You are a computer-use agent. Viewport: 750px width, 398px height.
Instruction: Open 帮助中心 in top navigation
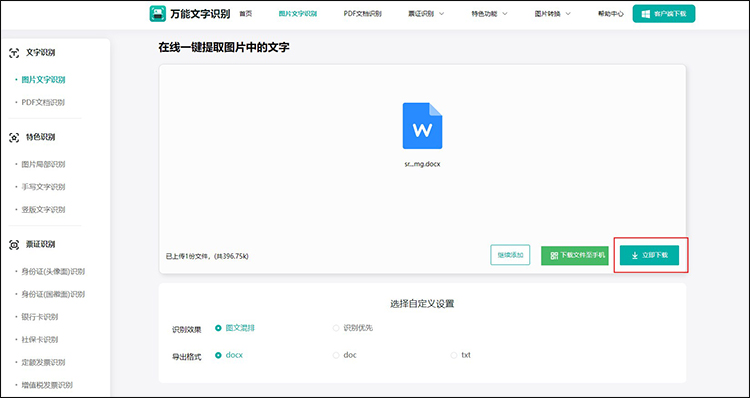click(x=611, y=14)
